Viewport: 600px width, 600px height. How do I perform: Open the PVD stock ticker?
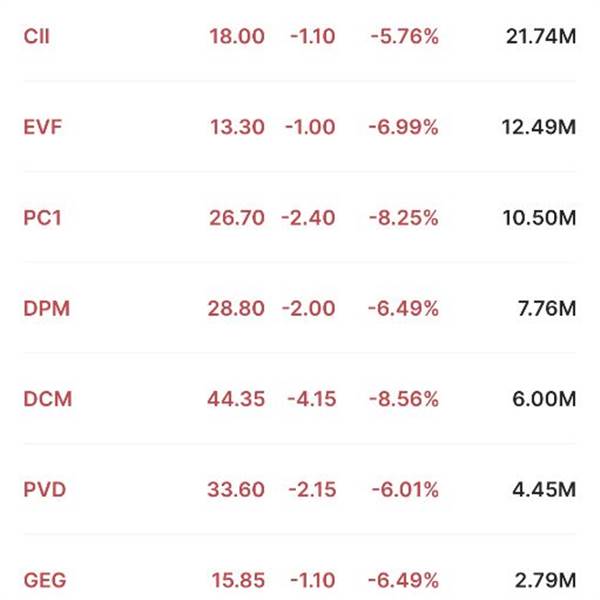pyautogui.click(x=43, y=490)
